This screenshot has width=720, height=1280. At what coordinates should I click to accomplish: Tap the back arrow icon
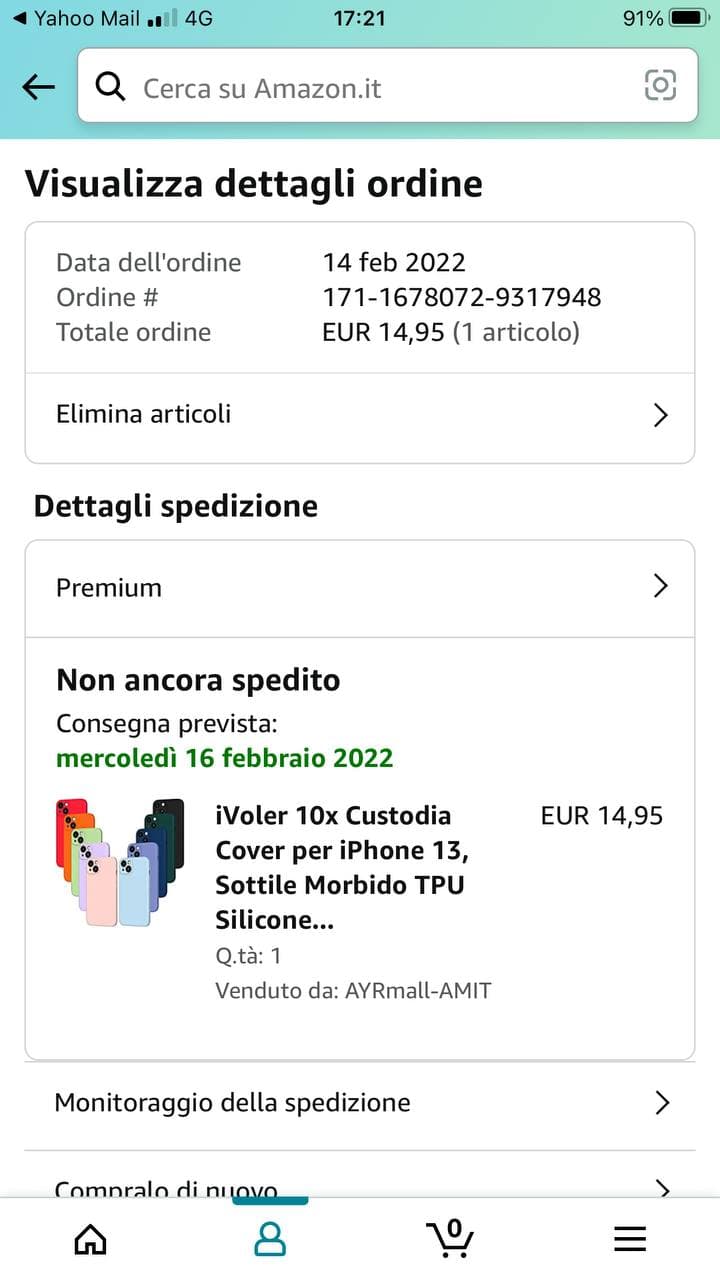click(x=38, y=88)
